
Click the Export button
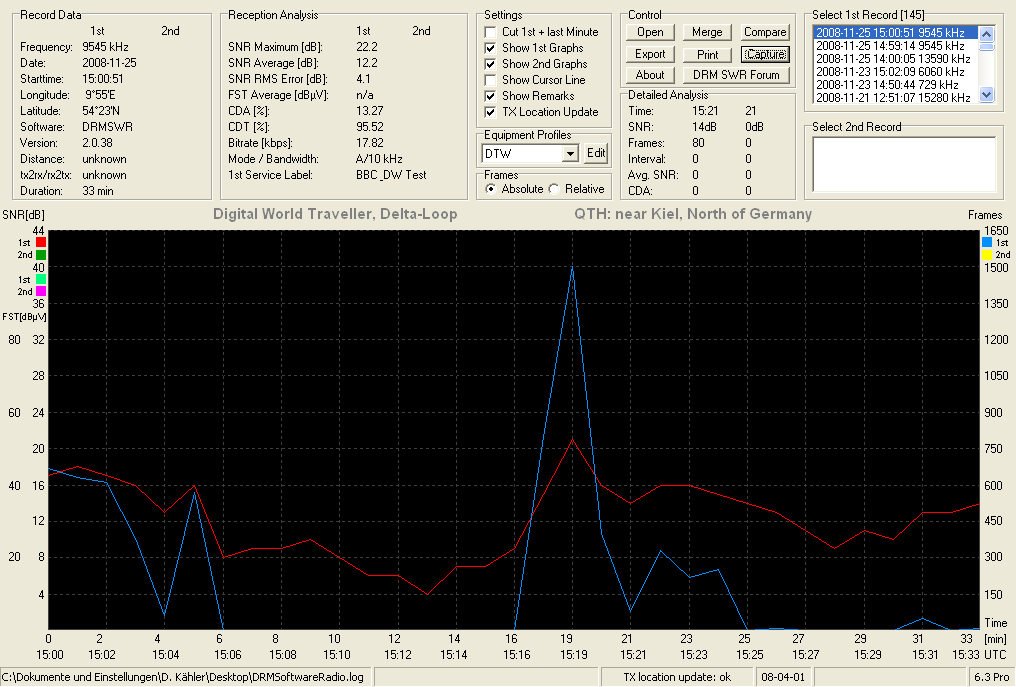point(650,54)
